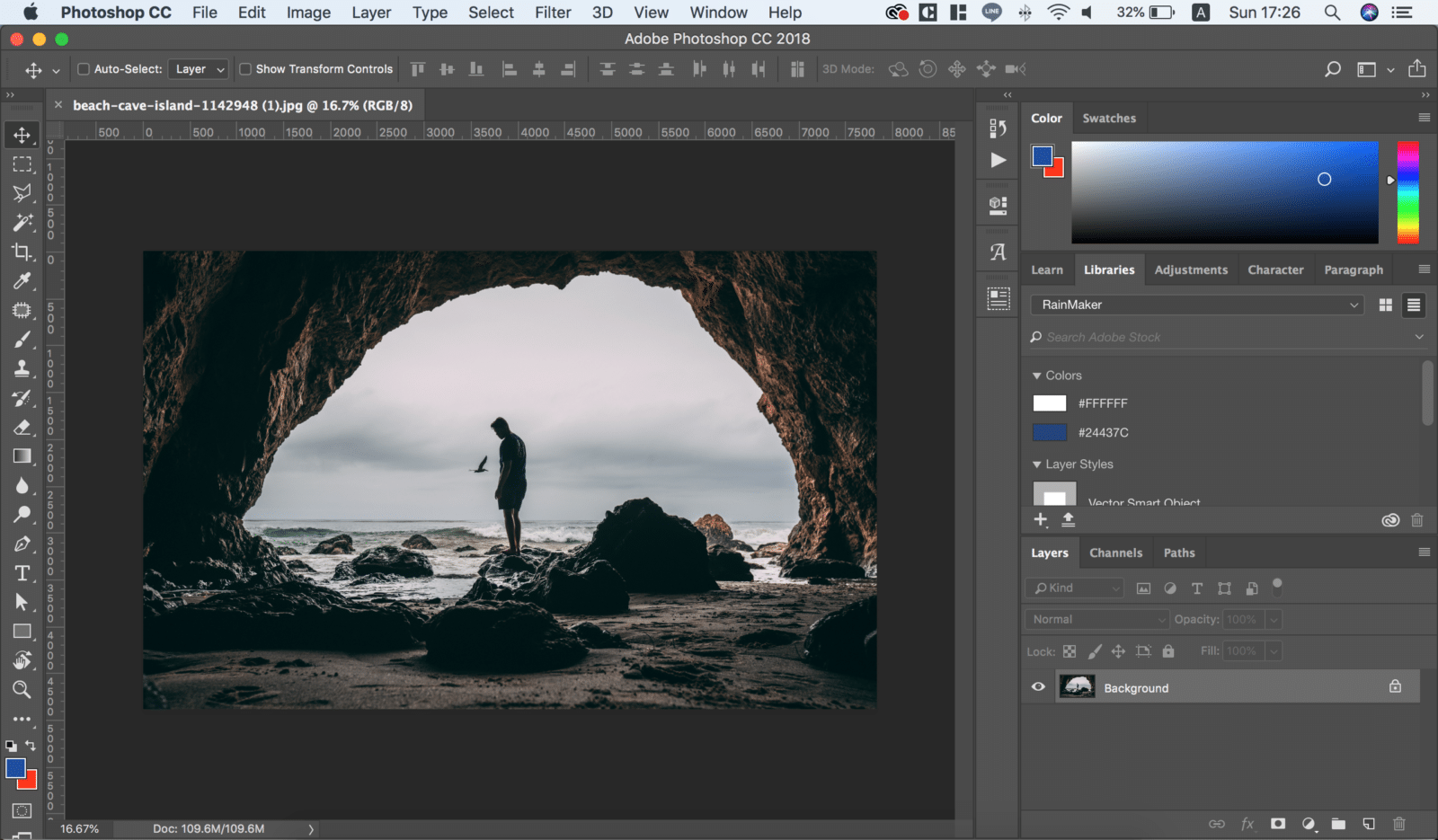
Task: Open the Filter menu
Action: point(553,13)
